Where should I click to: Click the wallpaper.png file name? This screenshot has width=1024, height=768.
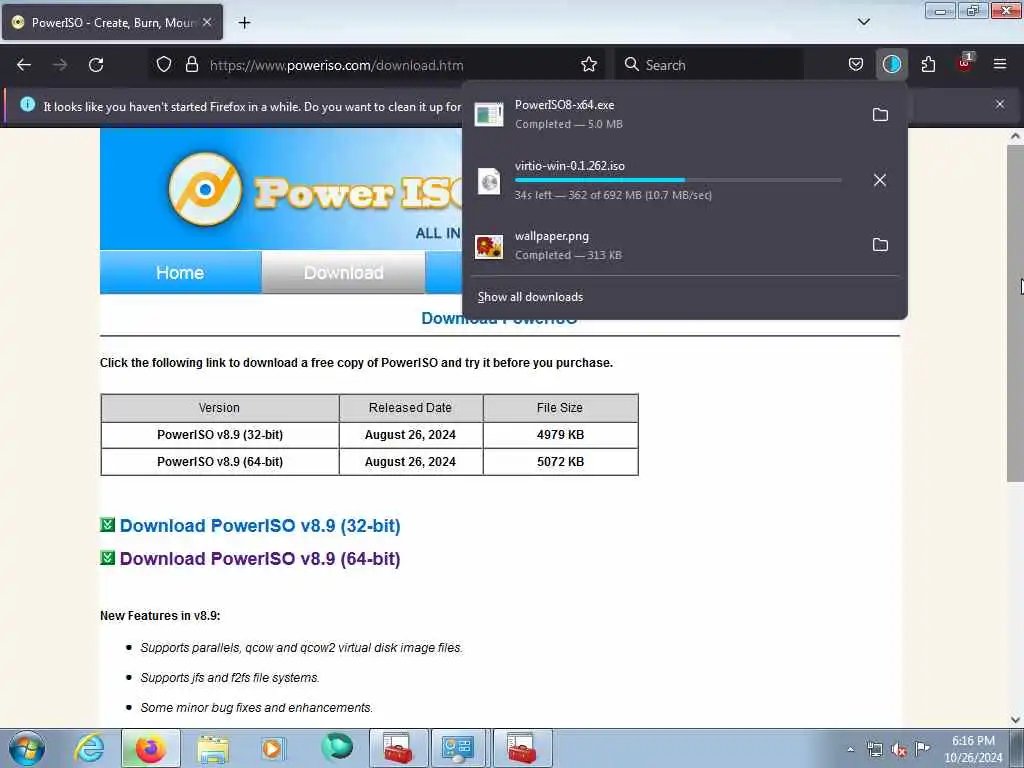(x=552, y=236)
